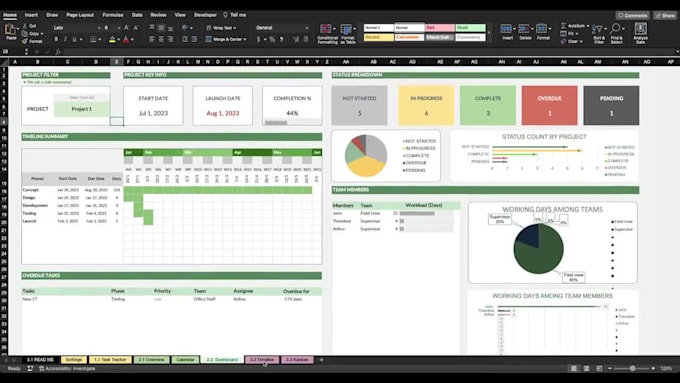Open the Formulas ribbon tab
680x383 pixels.
pyautogui.click(x=113, y=15)
